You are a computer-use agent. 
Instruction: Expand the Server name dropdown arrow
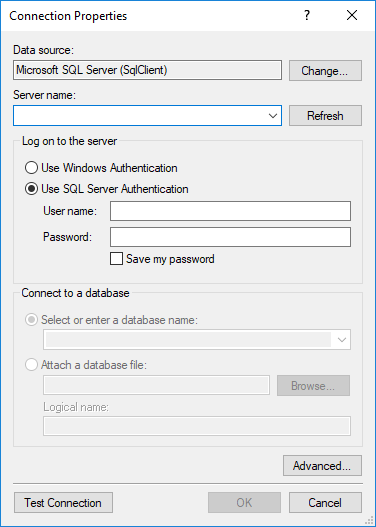(x=273, y=116)
